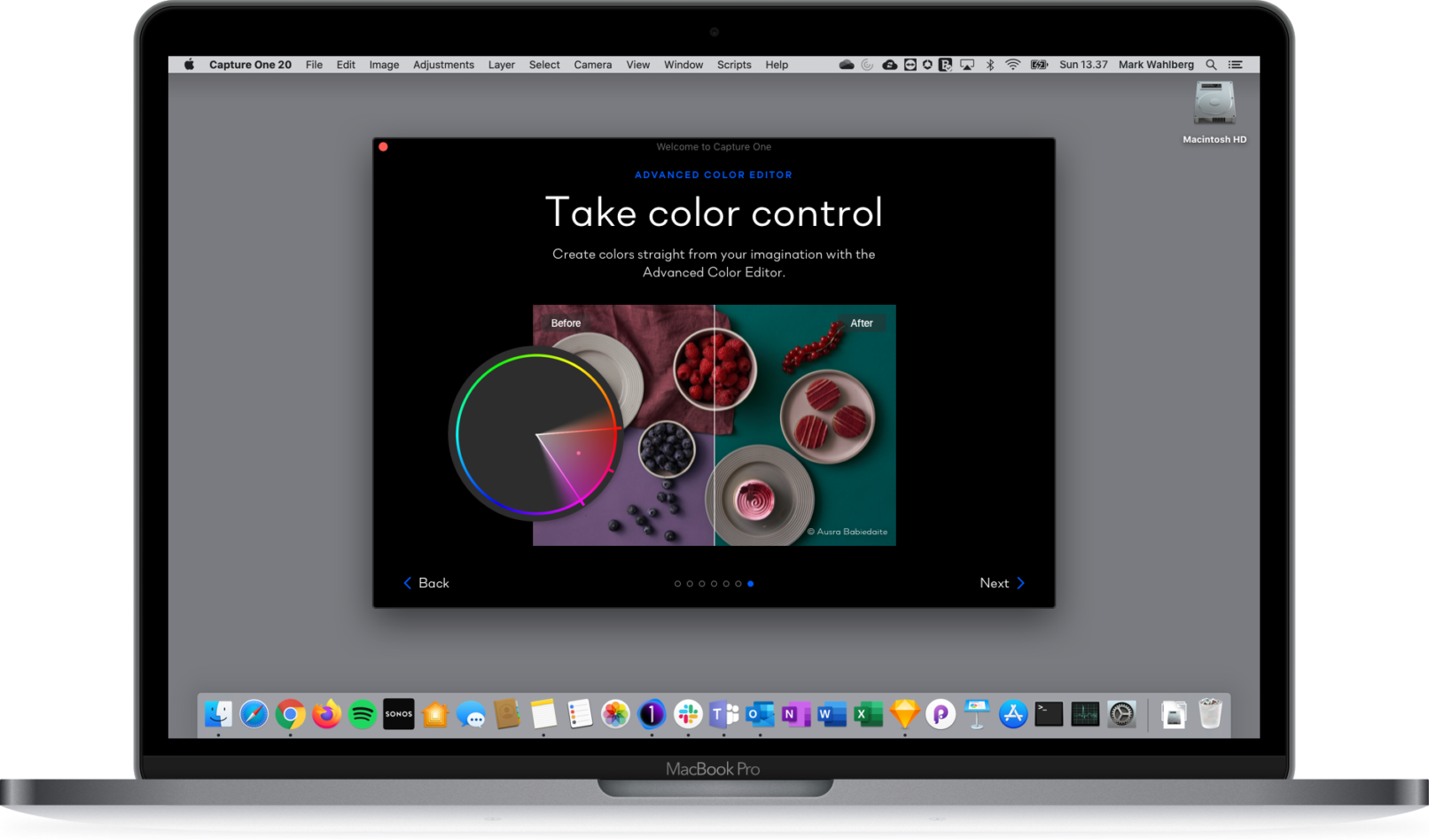This screenshot has height=840, width=1429.
Task: Open the Camera menu
Action: point(592,64)
